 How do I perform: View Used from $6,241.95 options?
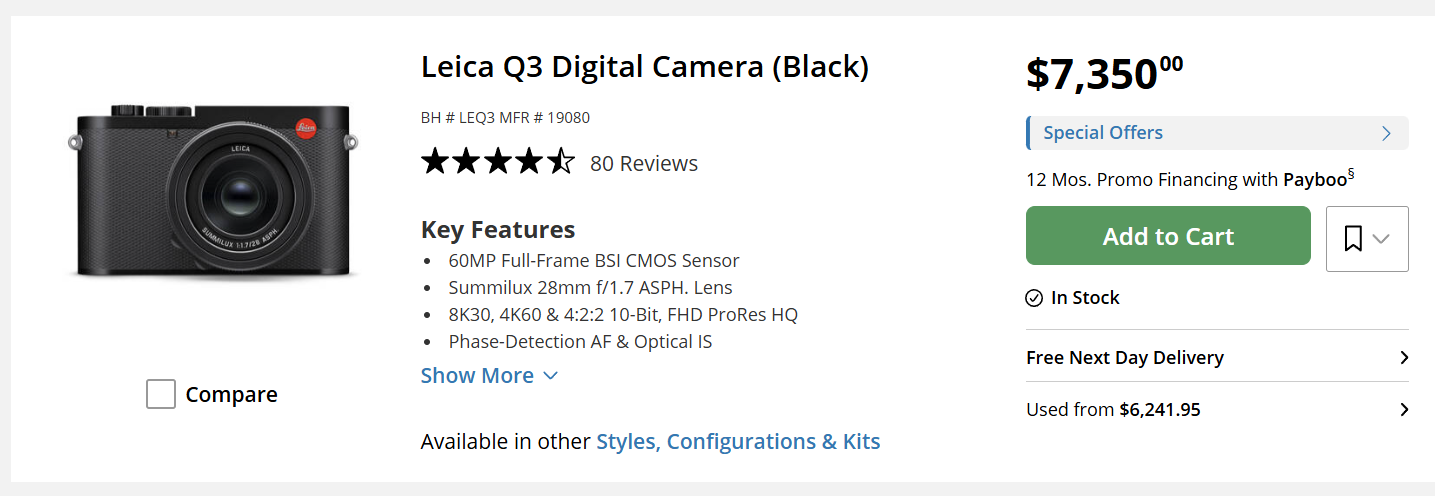click(1217, 409)
